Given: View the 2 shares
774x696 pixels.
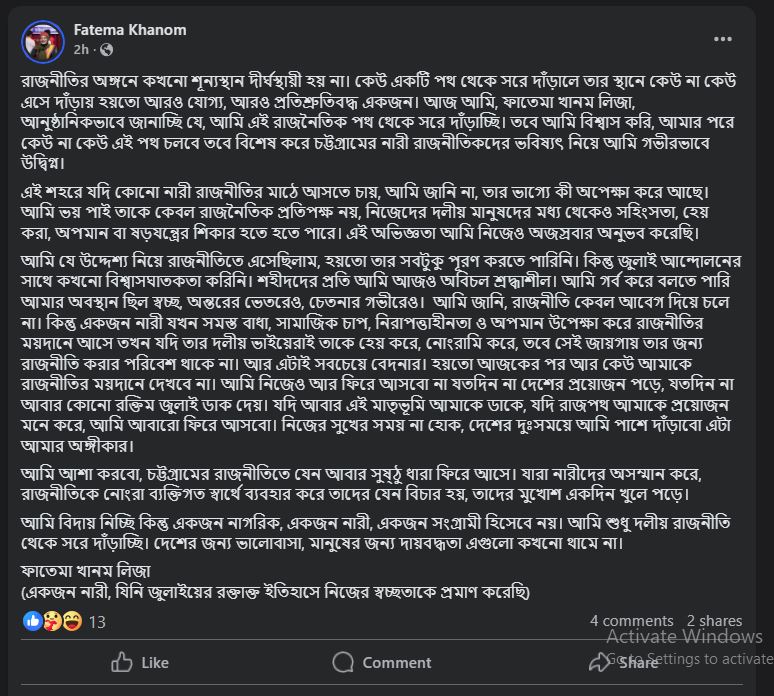Looking at the screenshot, I should tap(714, 620).
